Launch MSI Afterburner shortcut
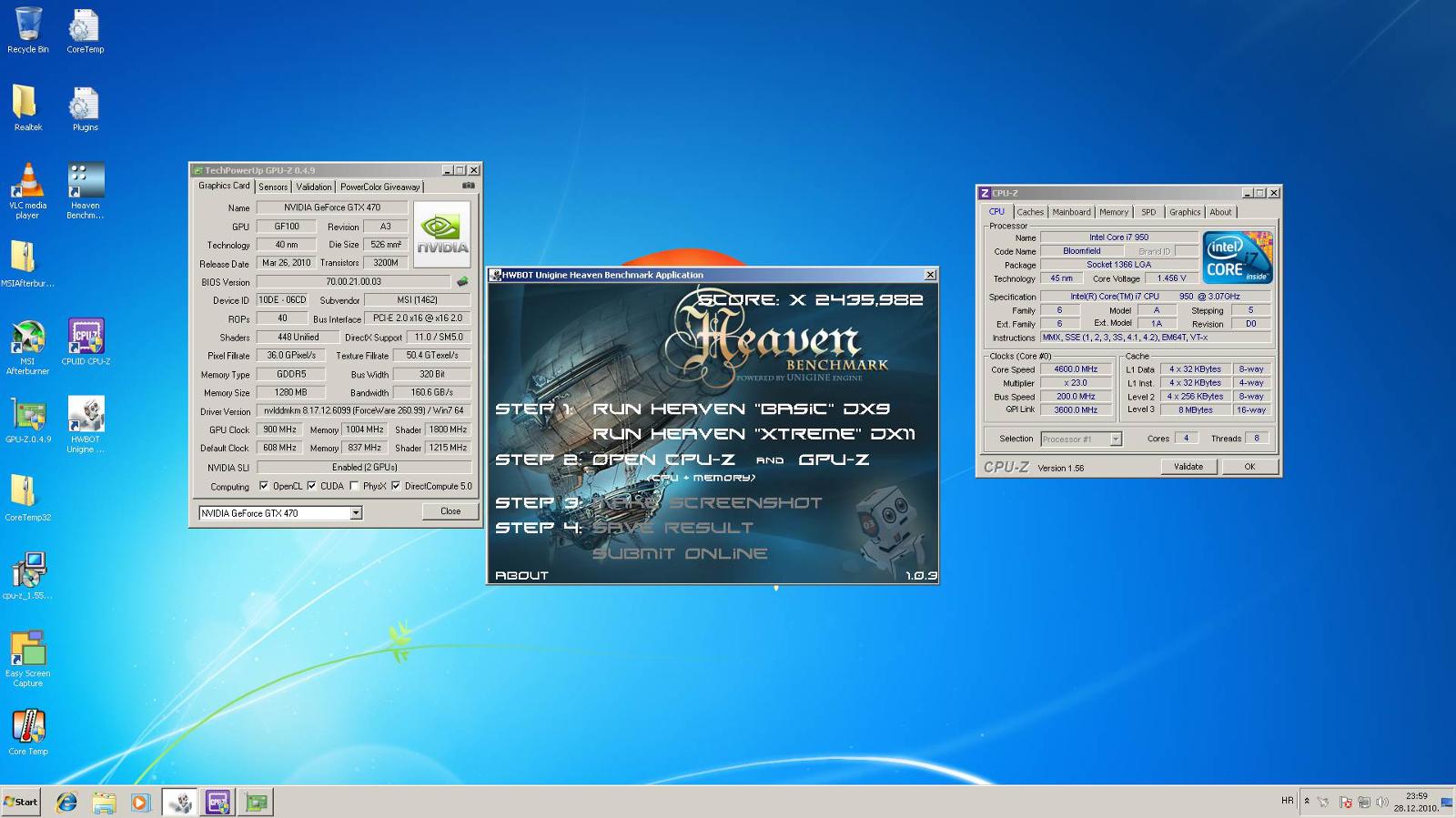This screenshot has width=1456, height=818. 28,346
